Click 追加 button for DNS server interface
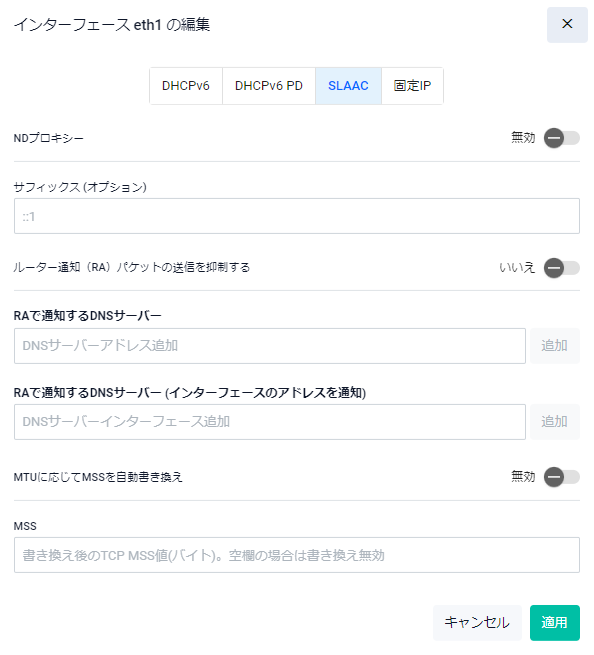 coord(555,421)
